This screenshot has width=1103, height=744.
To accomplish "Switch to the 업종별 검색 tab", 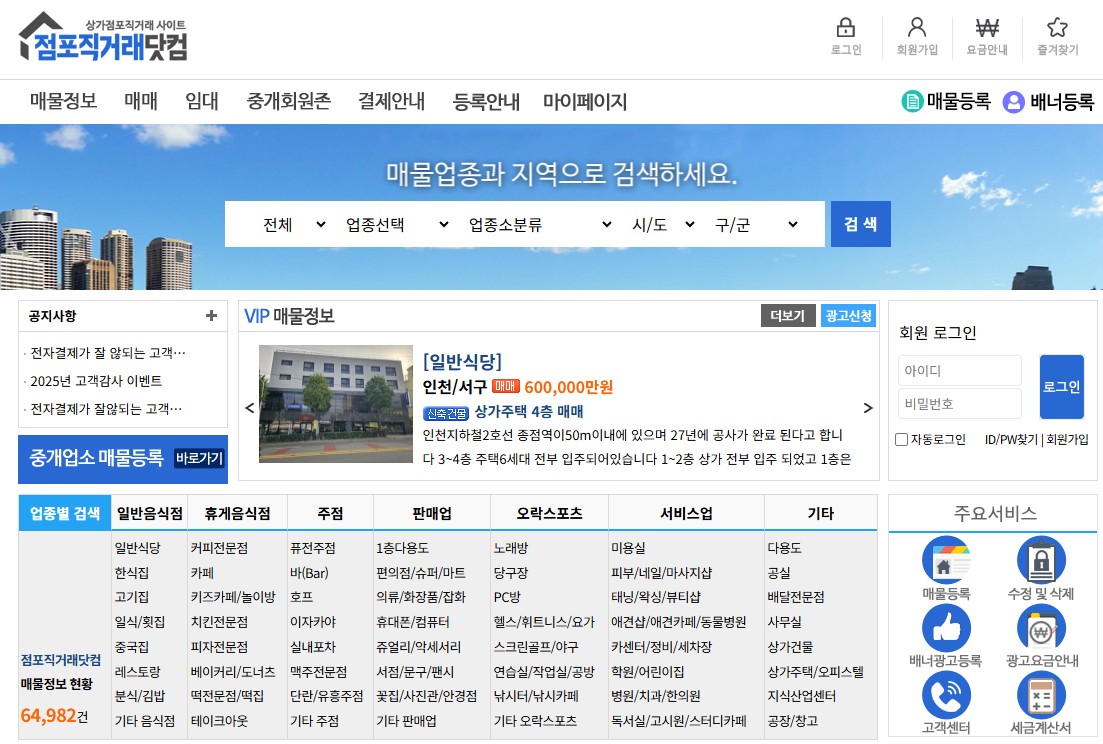I will click(x=64, y=511).
